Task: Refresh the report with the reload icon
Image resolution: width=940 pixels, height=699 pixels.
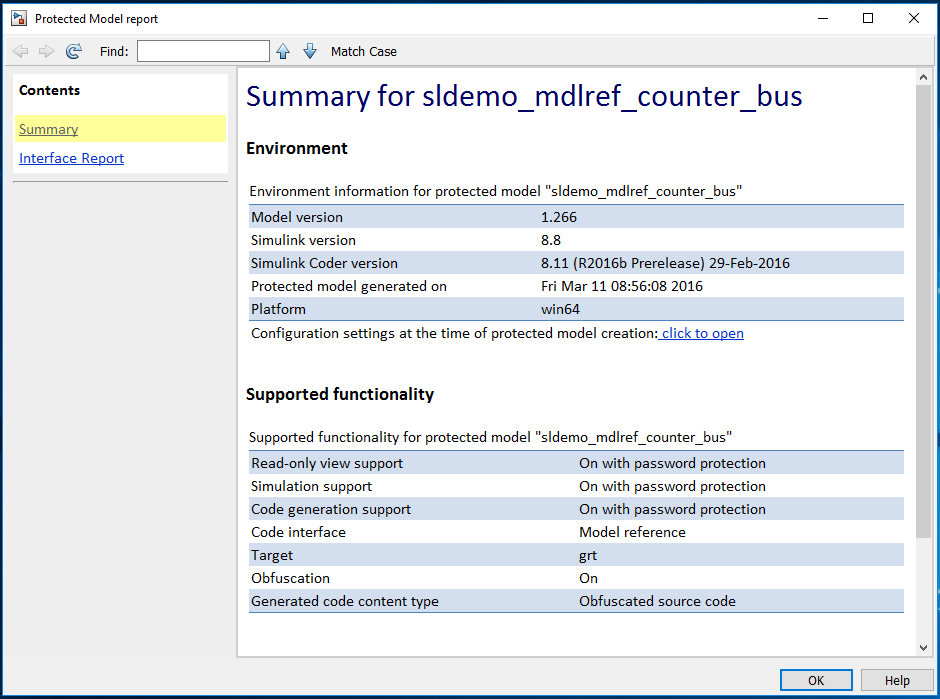Action: coord(74,52)
